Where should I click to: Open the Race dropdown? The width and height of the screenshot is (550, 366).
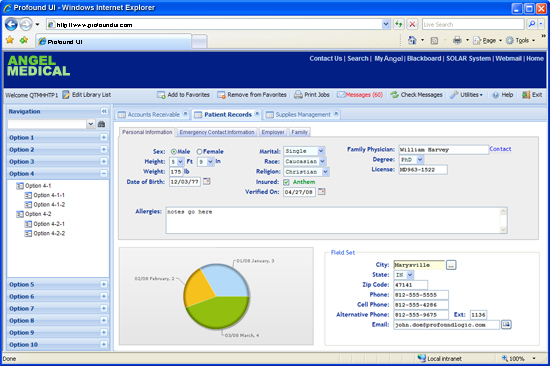322,161
